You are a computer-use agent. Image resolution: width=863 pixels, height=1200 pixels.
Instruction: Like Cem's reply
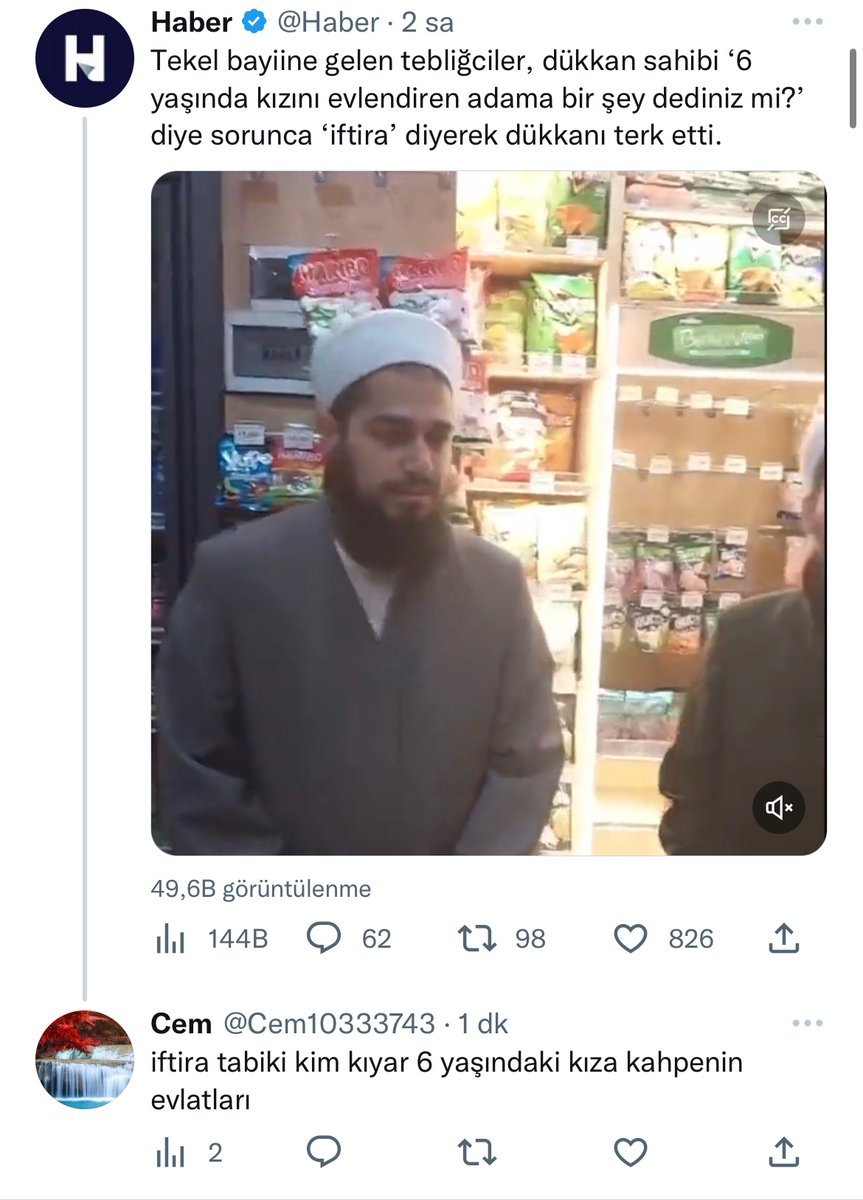pos(630,1152)
